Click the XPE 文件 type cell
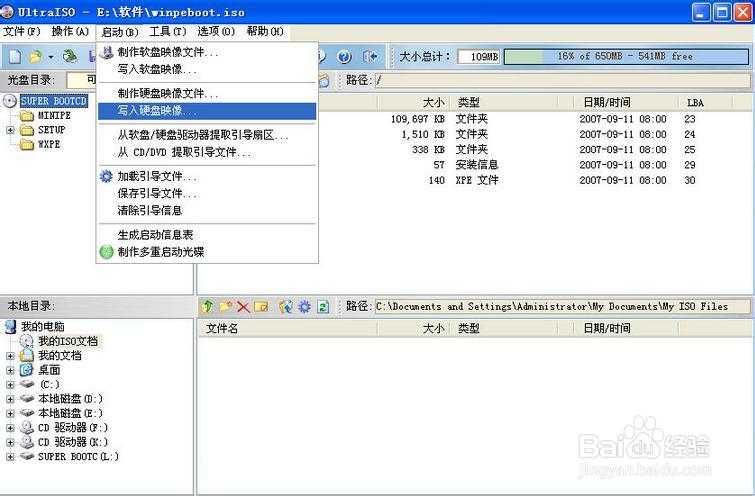The image size is (755, 496). click(x=477, y=180)
